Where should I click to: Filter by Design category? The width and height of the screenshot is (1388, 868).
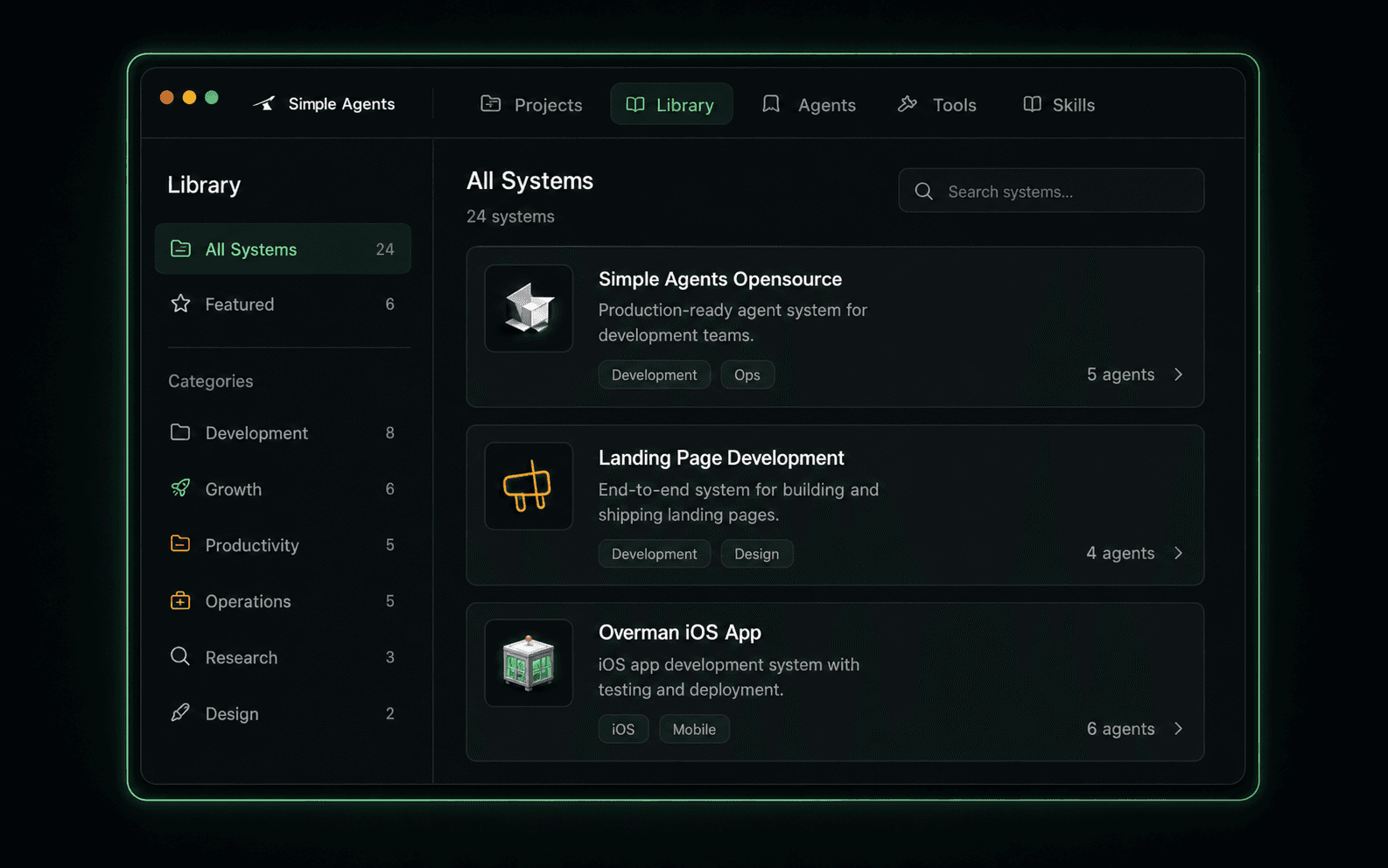coord(283,713)
